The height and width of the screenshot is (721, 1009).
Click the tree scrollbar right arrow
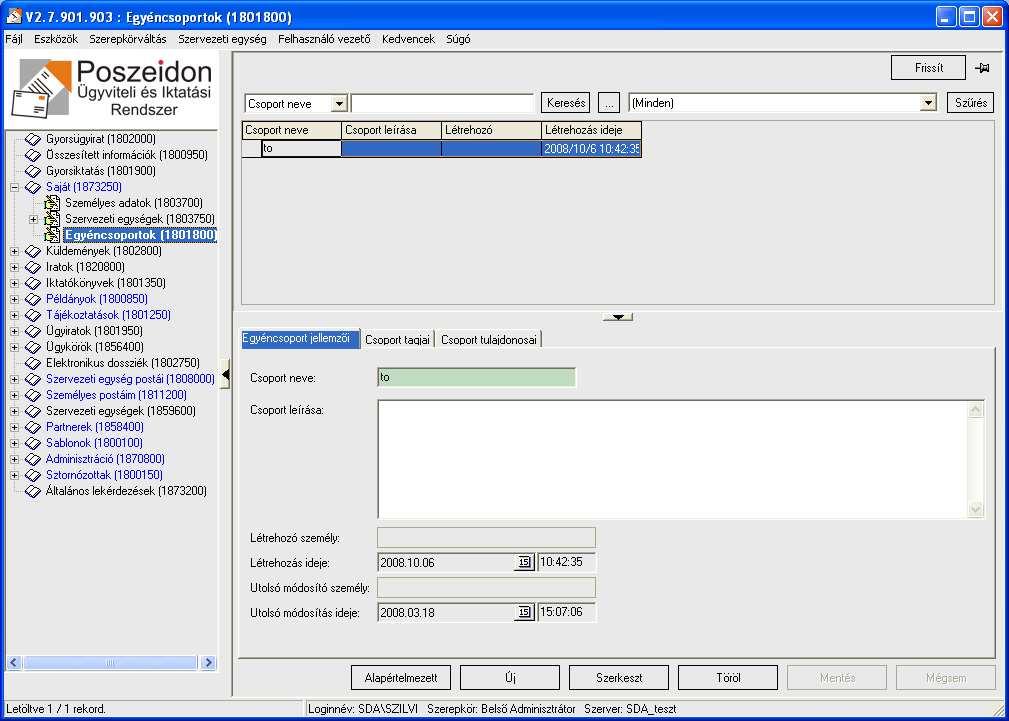(x=207, y=662)
